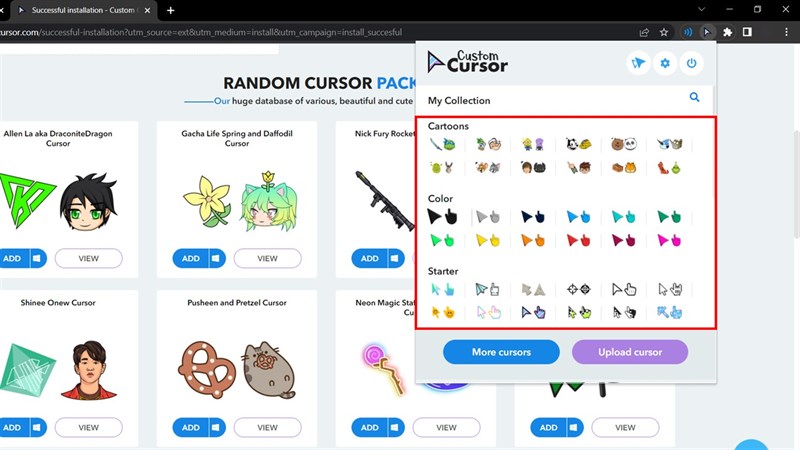
Task: Share this page from address bar
Action: pyautogui.click(x=644, y=32)
